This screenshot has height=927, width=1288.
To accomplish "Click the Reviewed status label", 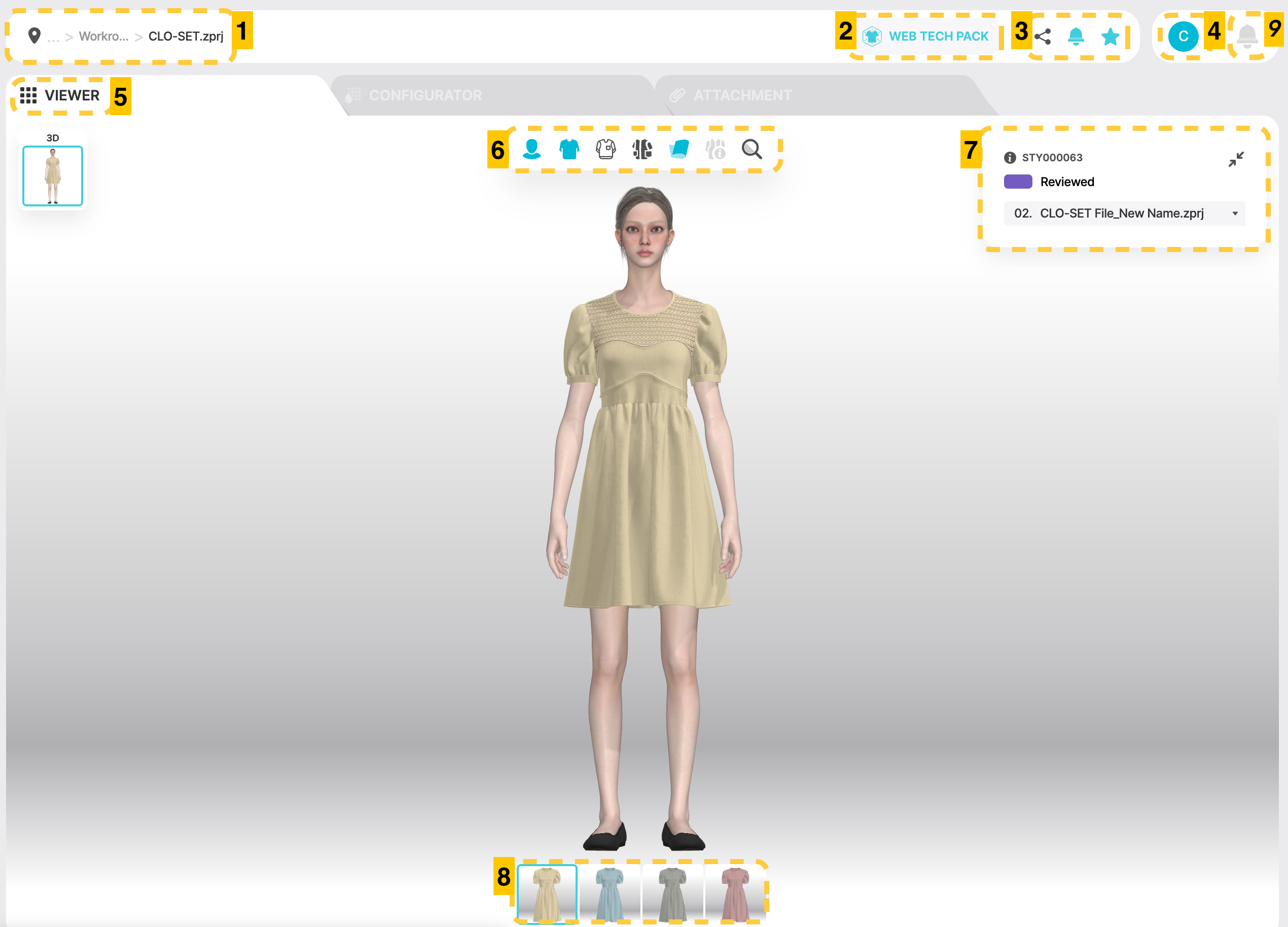I will 1066,182.
